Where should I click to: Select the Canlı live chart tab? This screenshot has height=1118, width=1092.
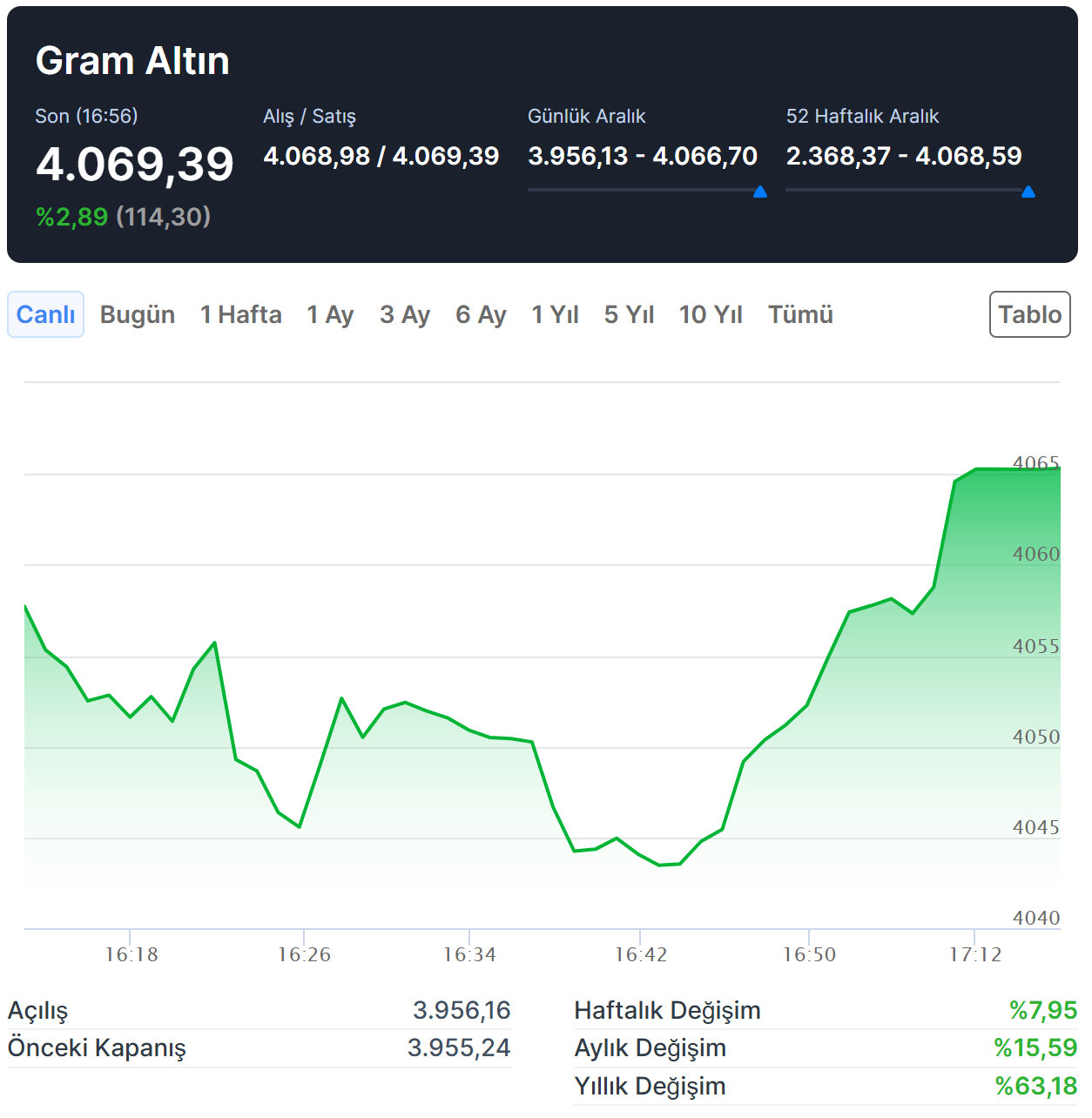(x=45, y=314)
